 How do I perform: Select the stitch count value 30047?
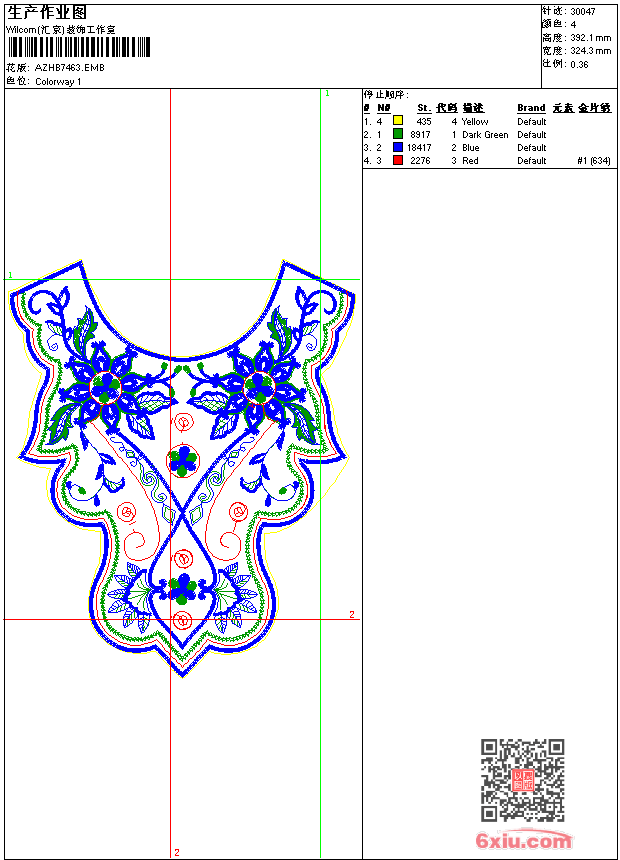click(x=583, y=12)
